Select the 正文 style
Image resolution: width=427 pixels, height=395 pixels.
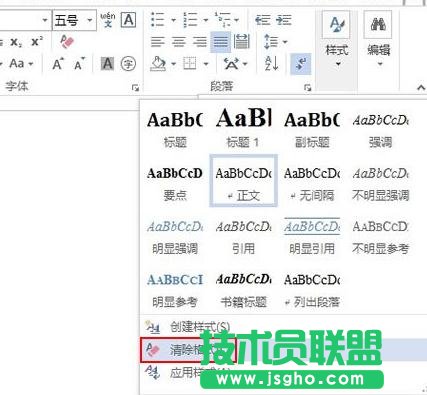coord(243,181)
